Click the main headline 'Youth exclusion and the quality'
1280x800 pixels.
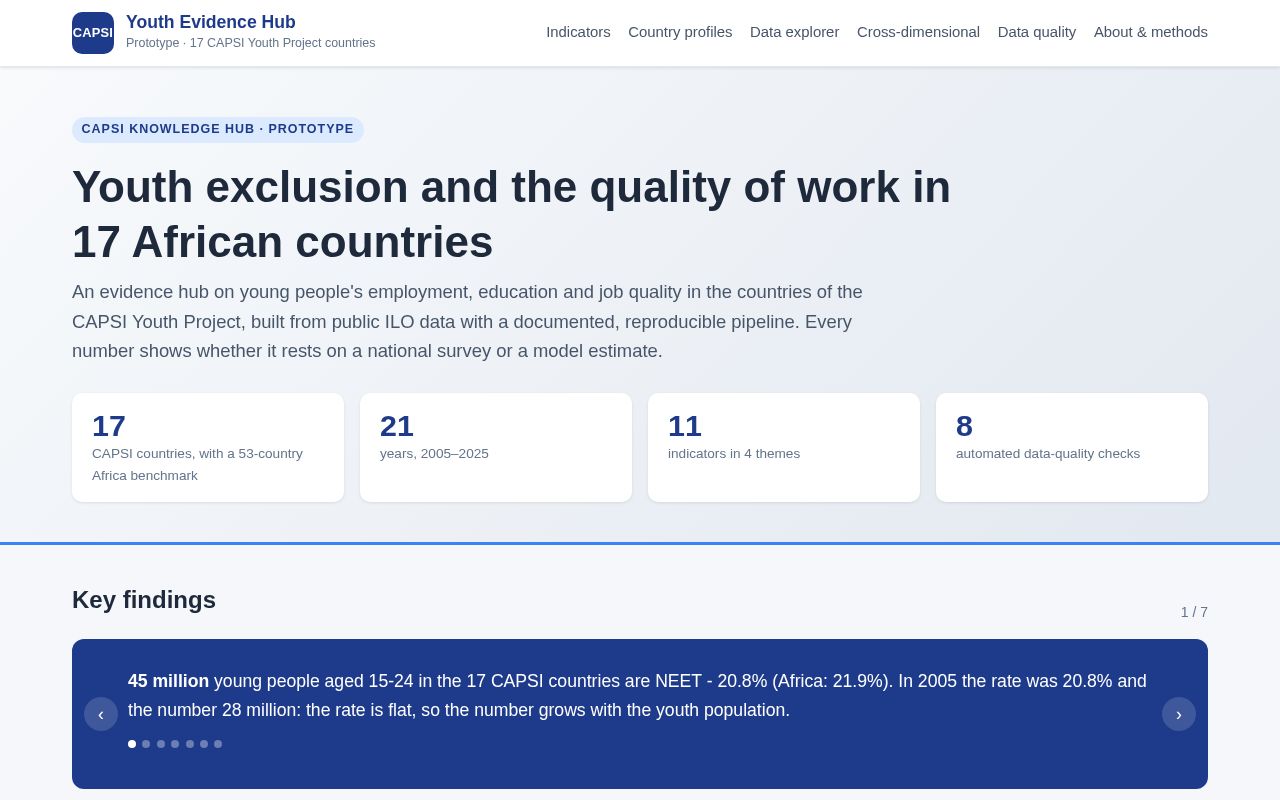[511, 214]
